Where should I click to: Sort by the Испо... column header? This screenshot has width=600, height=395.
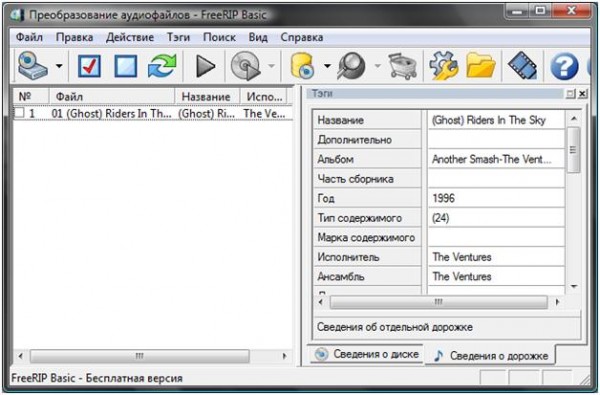(264, 96)
